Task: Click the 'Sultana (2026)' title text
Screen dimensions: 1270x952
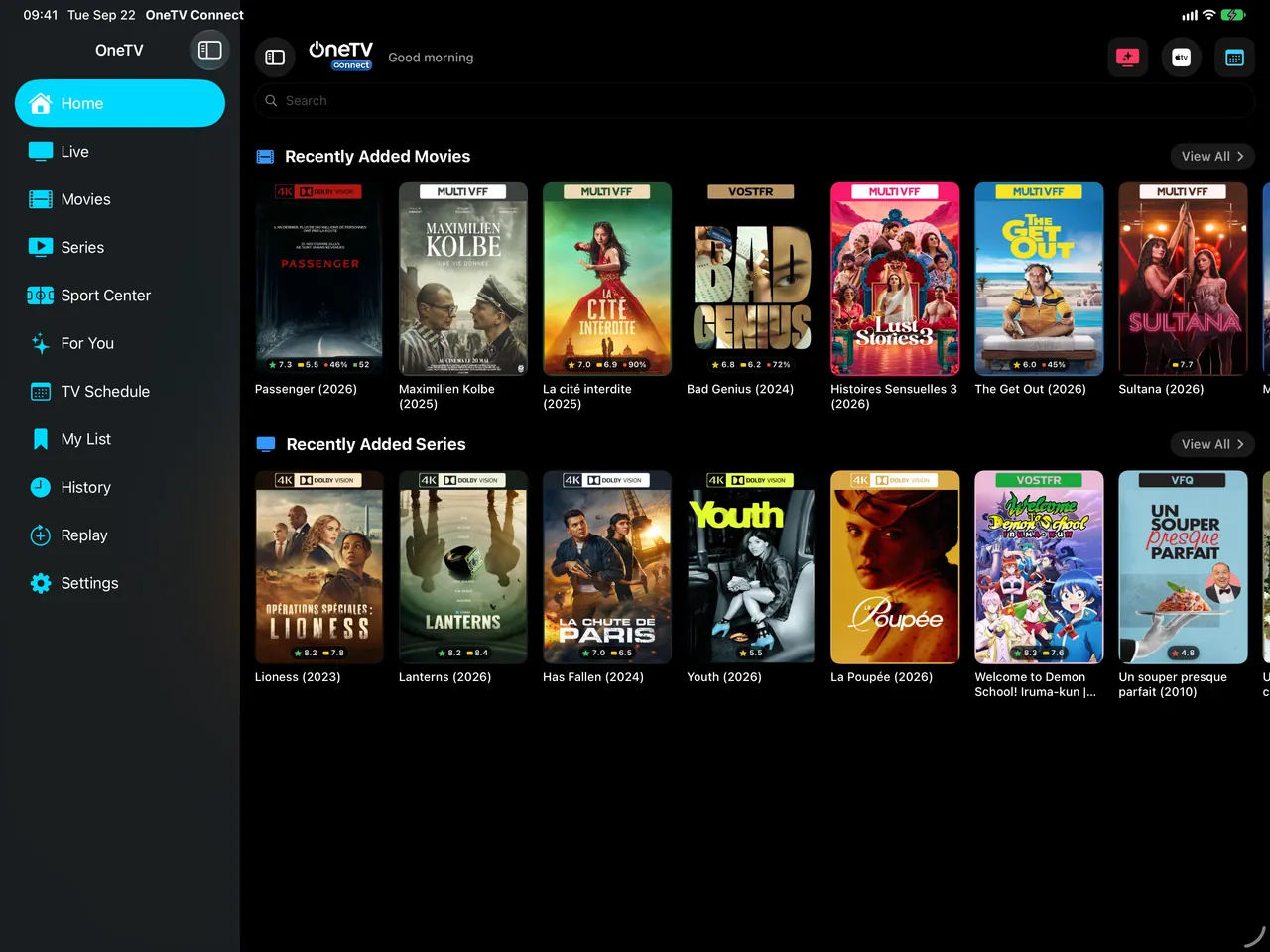Action: coord(1161,389)
